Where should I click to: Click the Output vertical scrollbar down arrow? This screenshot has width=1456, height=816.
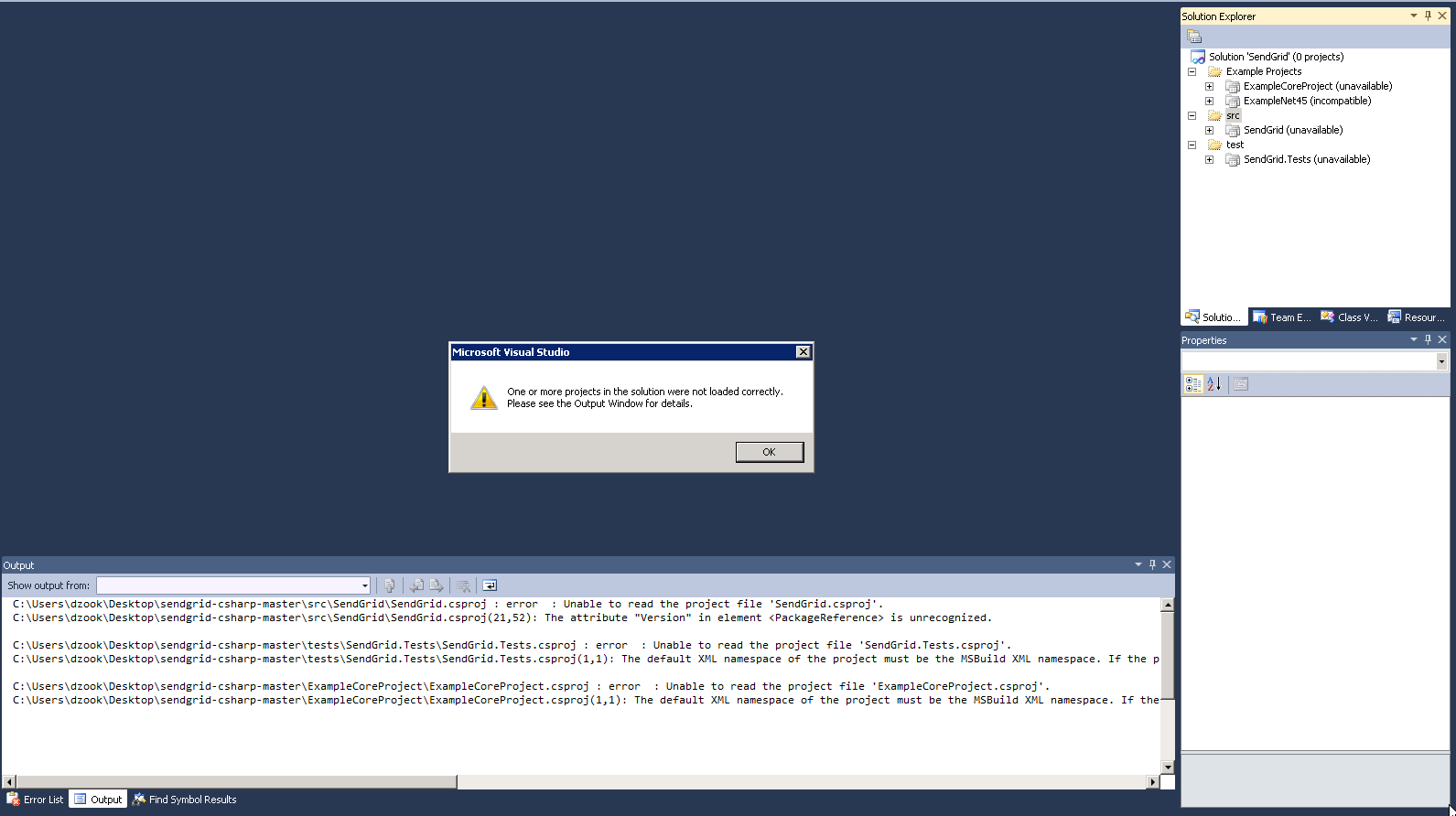tap(1168, 768)
